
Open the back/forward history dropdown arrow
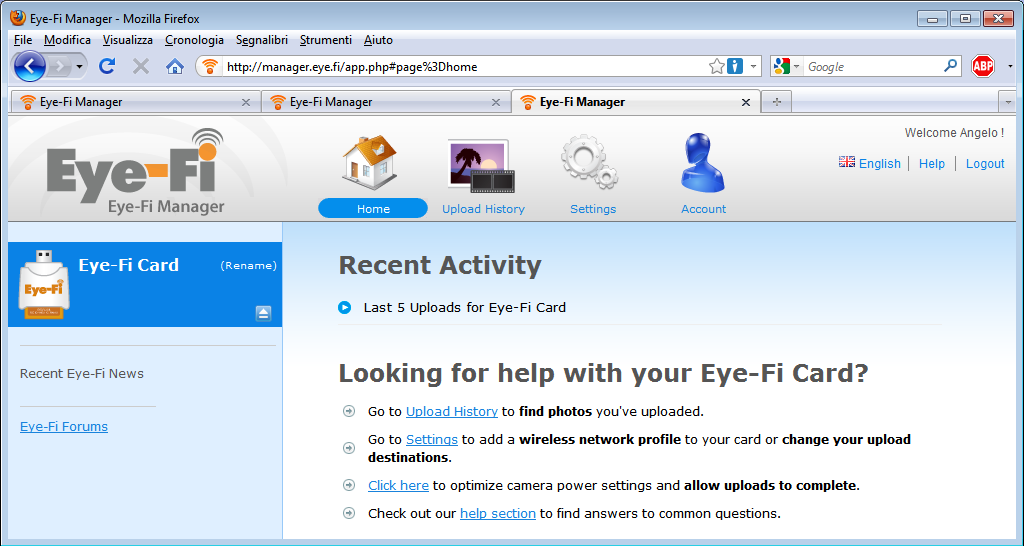tap(79, 67)
